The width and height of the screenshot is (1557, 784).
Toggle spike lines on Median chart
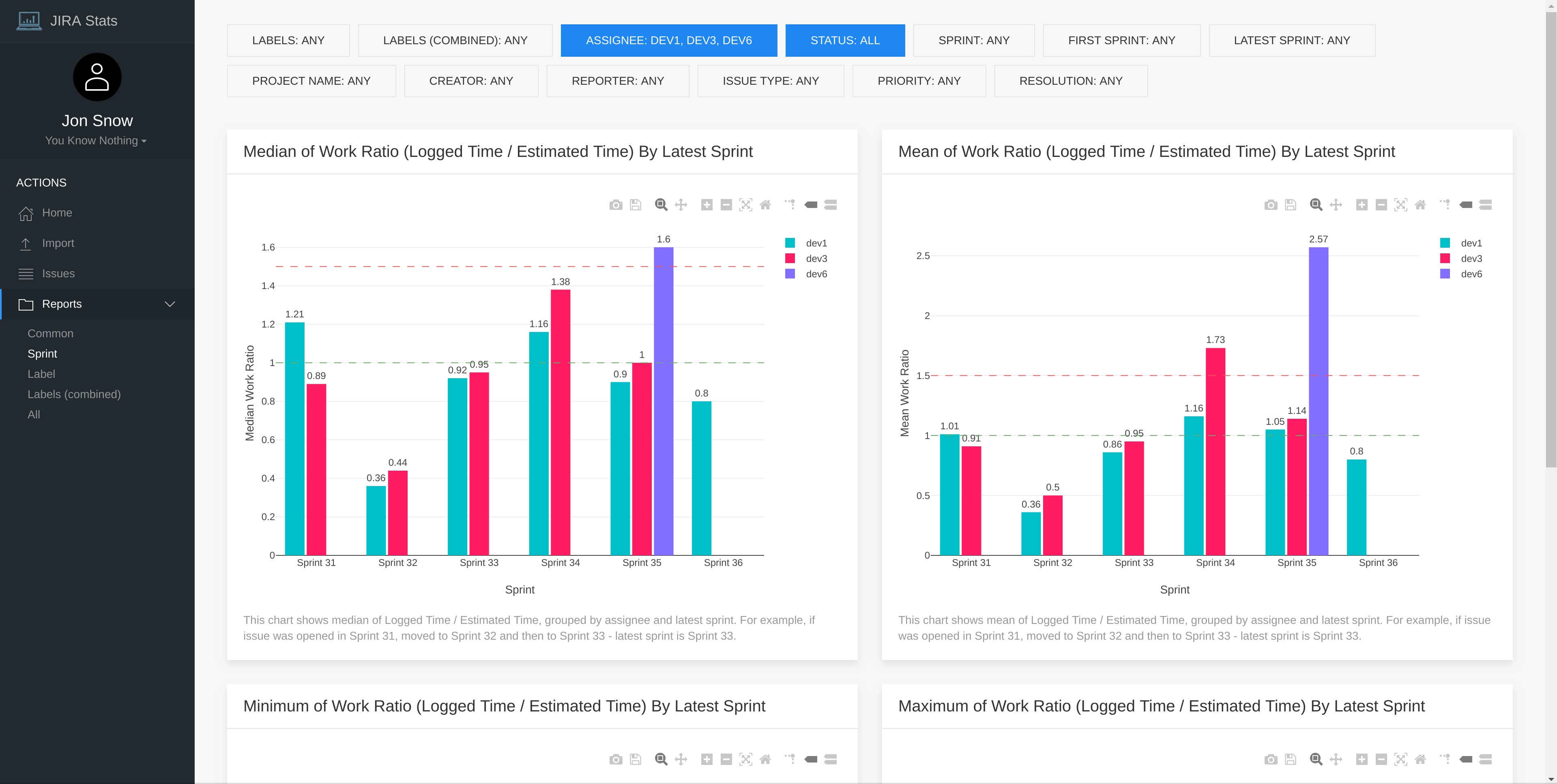(790, 204)
